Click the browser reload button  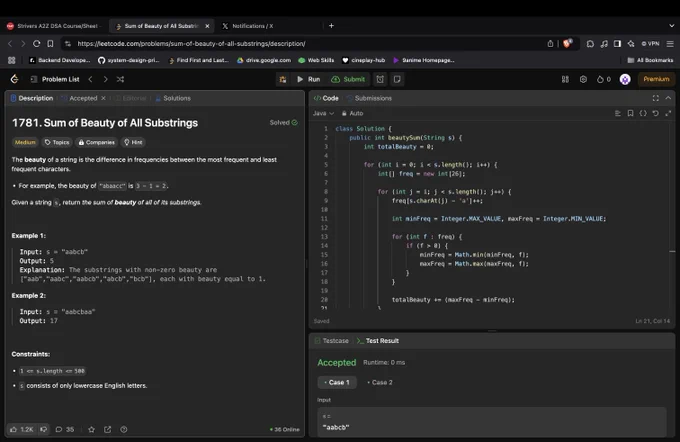click(36, 44)
